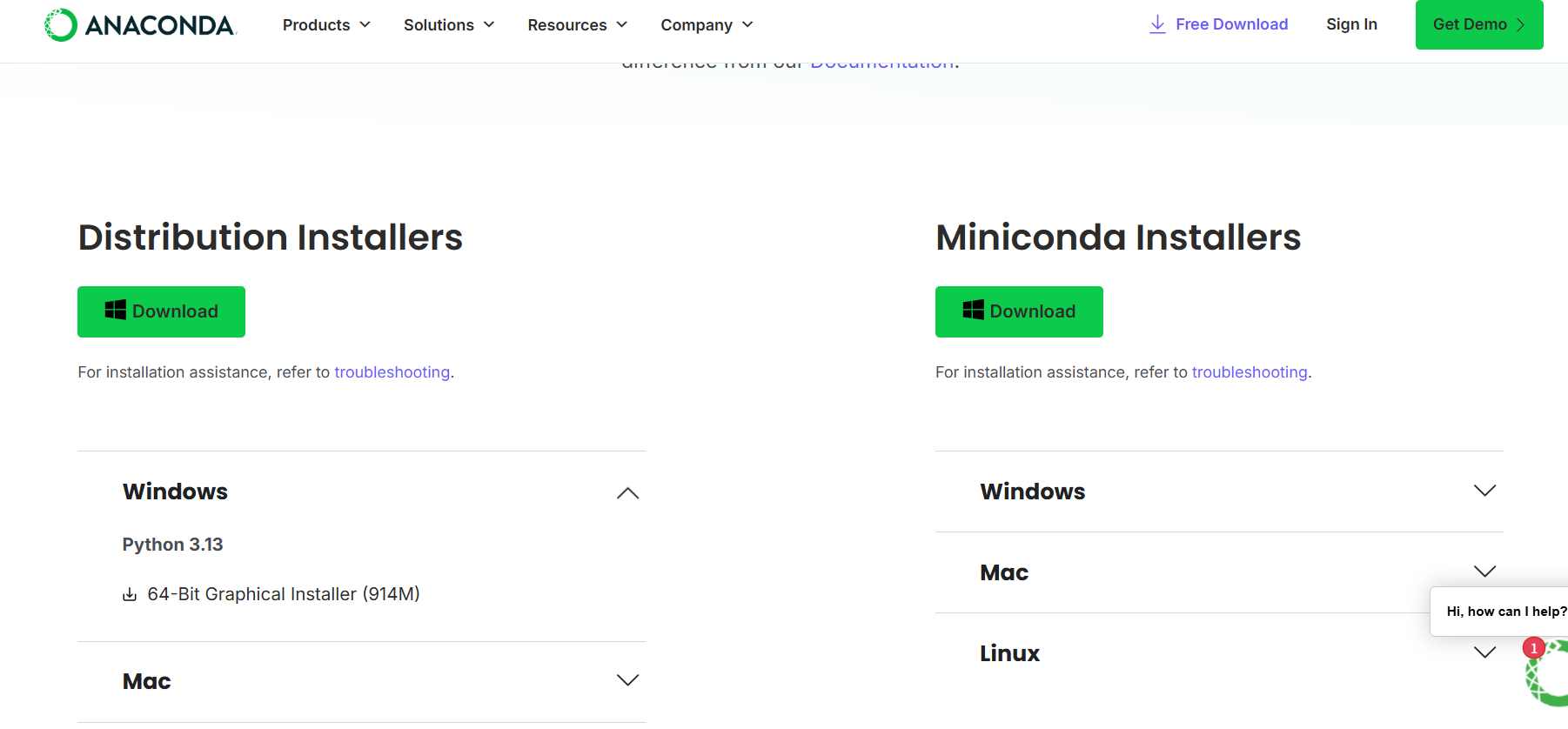
Task: Open the Products menu
Action: coord(326,25)
